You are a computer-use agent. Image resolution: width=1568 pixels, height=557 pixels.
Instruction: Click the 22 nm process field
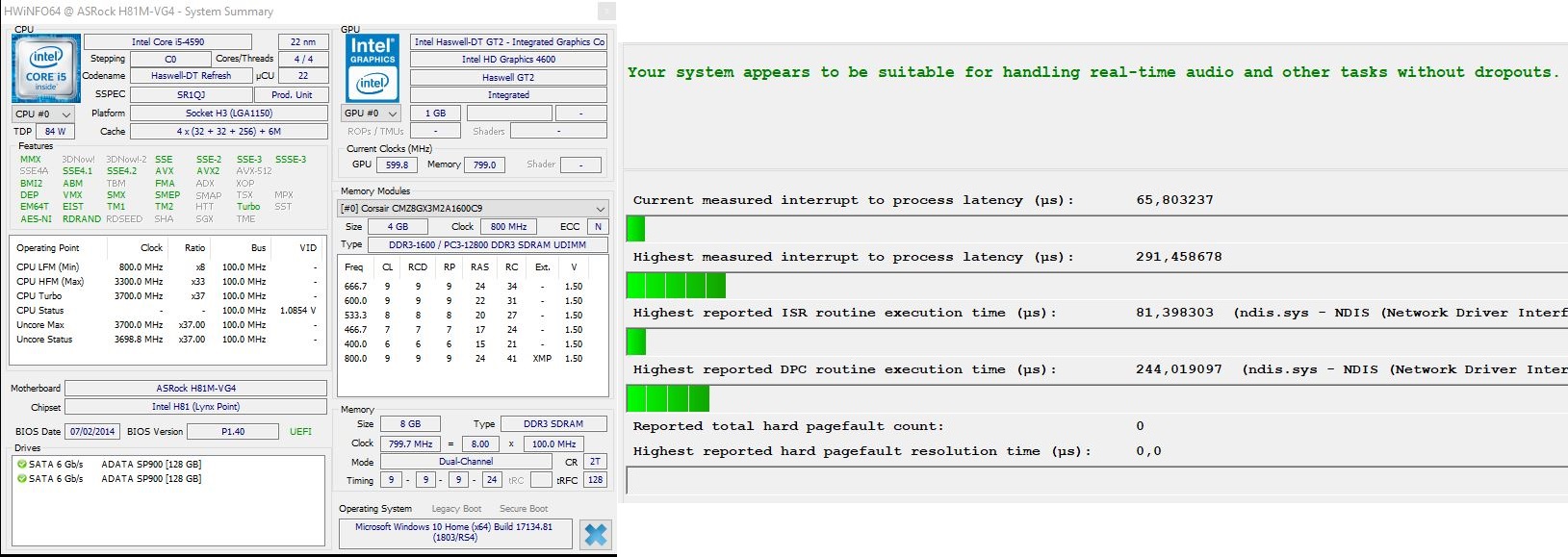[302, 41]
